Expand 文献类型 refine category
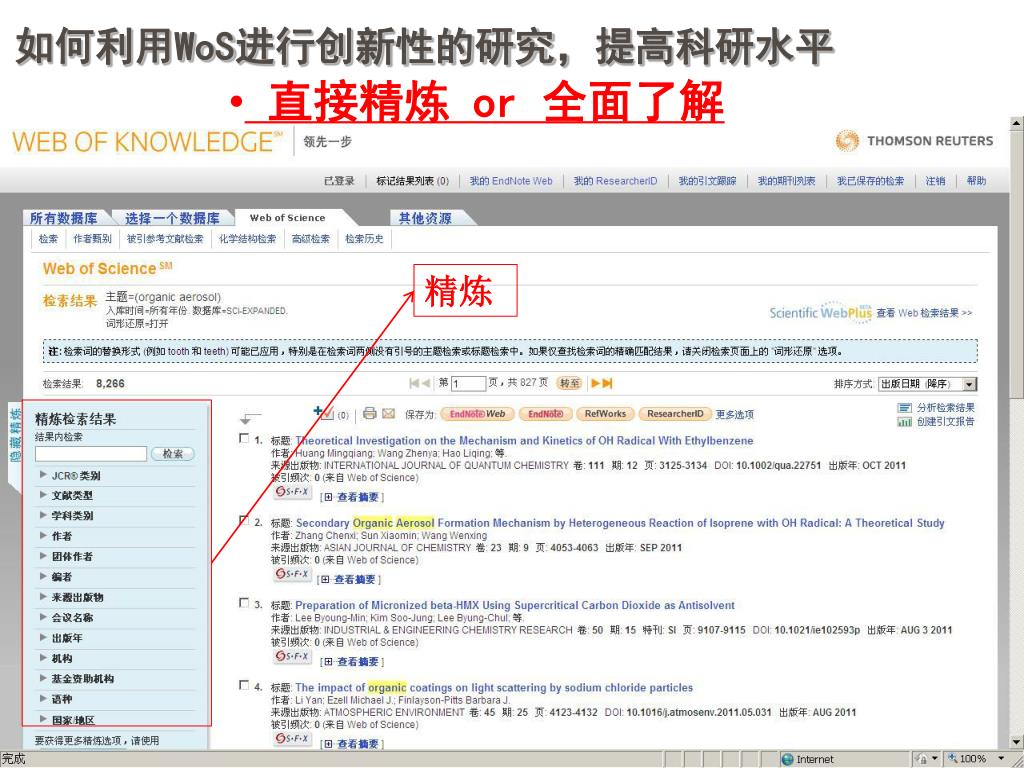The width and height of the screenshot is (1024, 768). click(x=43, y=495)
